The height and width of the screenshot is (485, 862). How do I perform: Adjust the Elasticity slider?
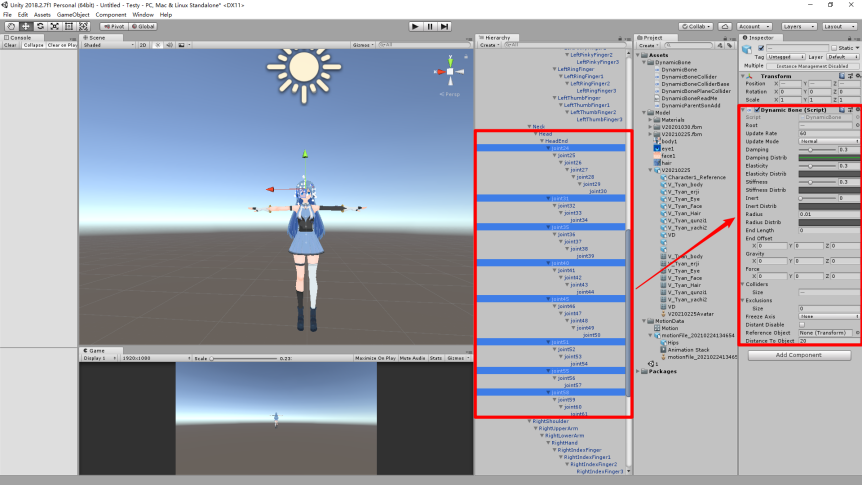click(818, 166)
